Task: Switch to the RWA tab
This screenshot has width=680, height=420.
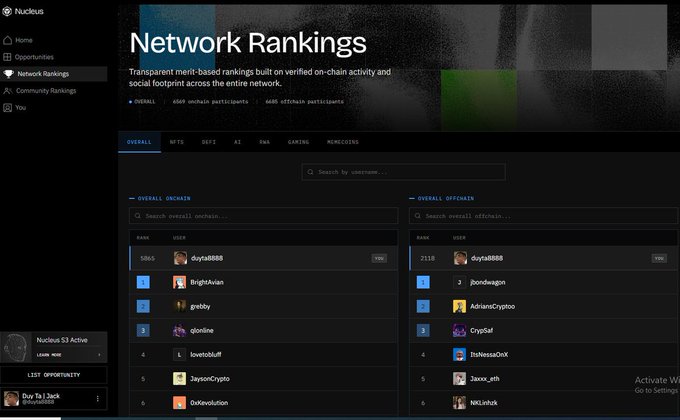Action: coord(265,142)
